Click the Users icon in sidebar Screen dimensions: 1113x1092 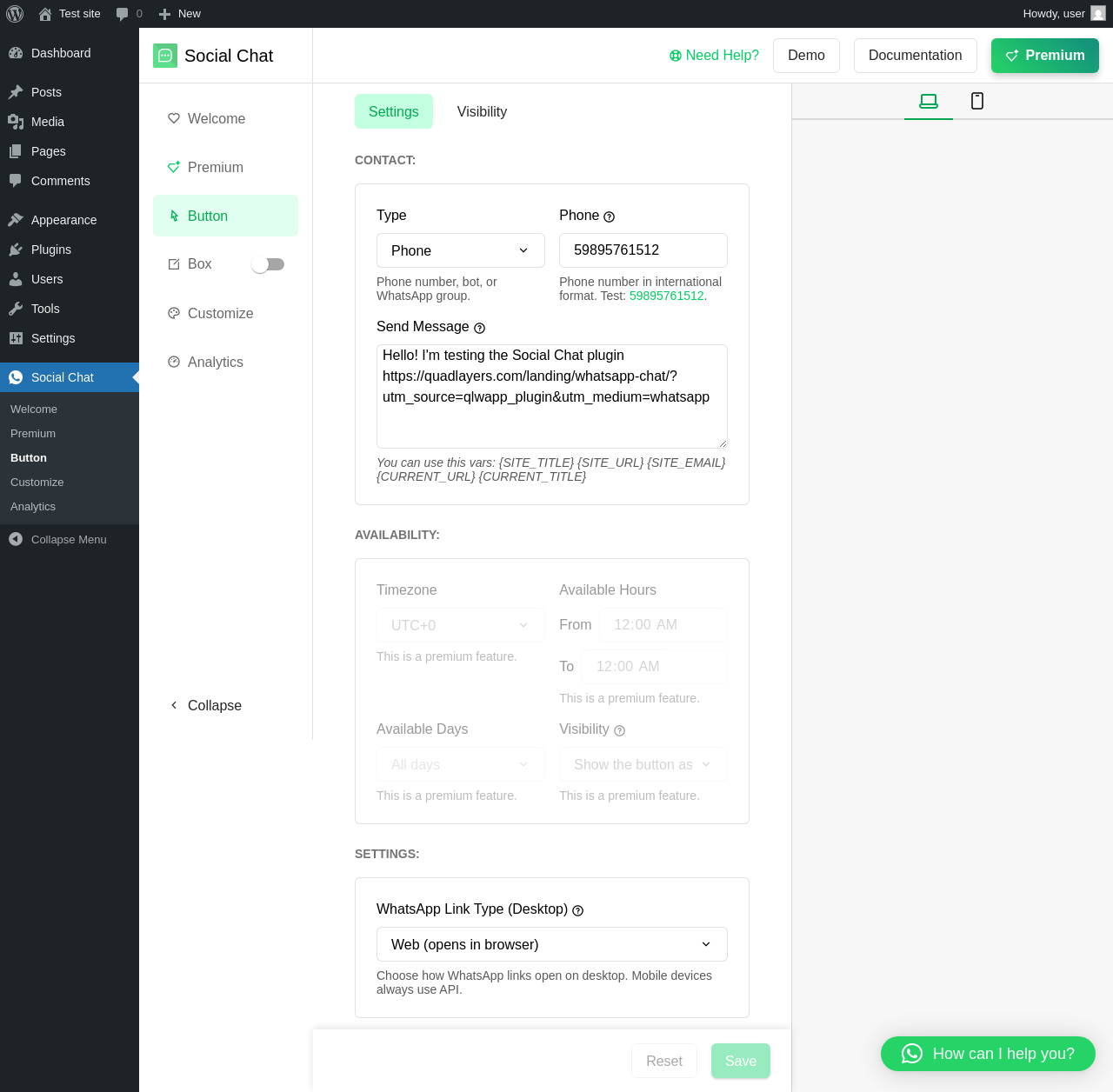click(x=16, y=279)
